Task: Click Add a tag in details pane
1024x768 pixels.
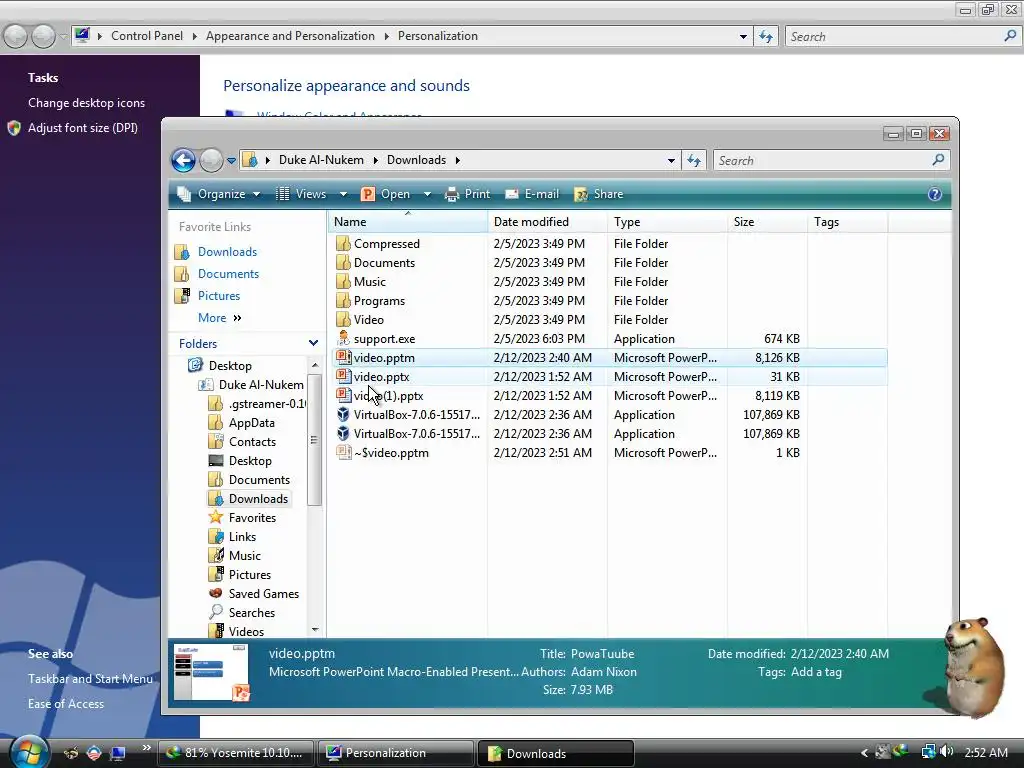Action: click(816, 672)
